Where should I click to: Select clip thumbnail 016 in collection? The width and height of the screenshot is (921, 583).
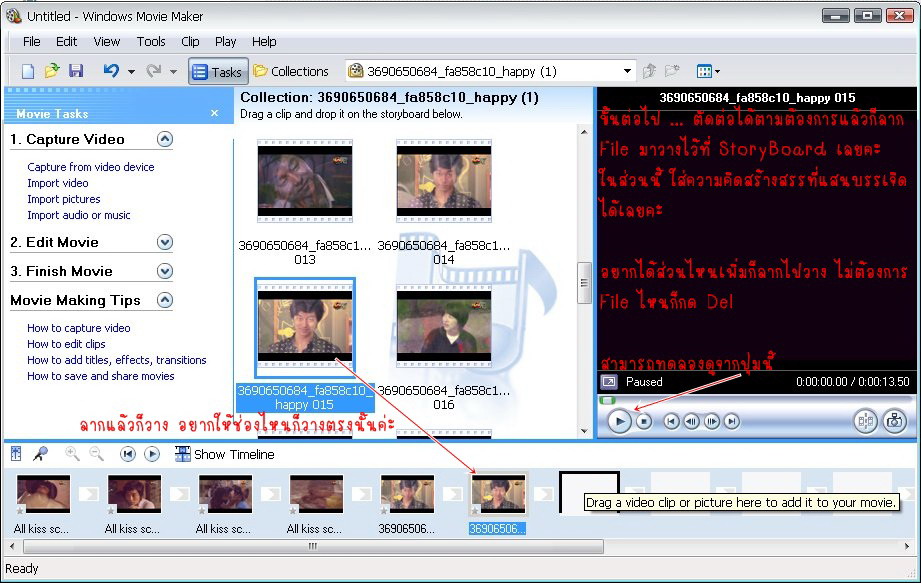[x=444, y=326]
